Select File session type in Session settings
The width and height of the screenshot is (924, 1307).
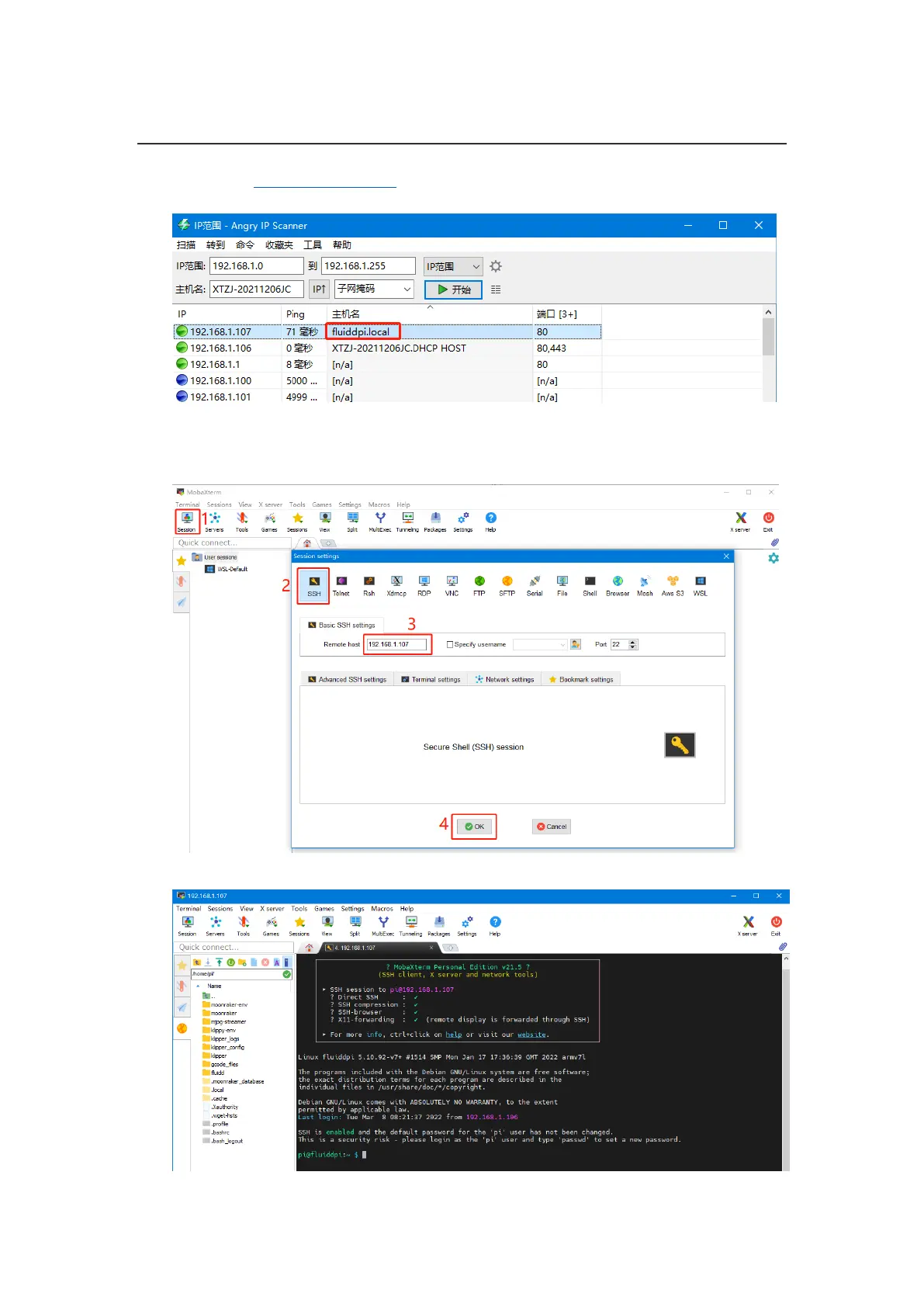tap(562, 585)
